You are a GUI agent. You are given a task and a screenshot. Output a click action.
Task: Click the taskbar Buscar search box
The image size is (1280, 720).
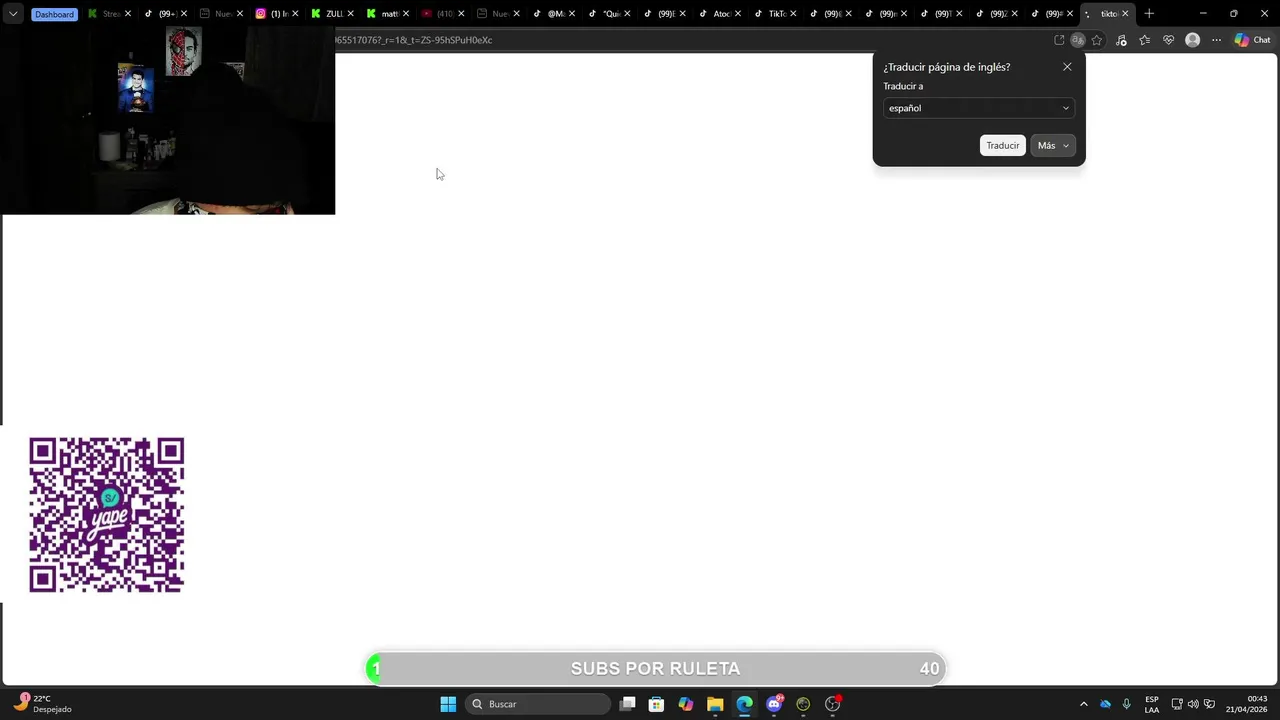(539, 704)
